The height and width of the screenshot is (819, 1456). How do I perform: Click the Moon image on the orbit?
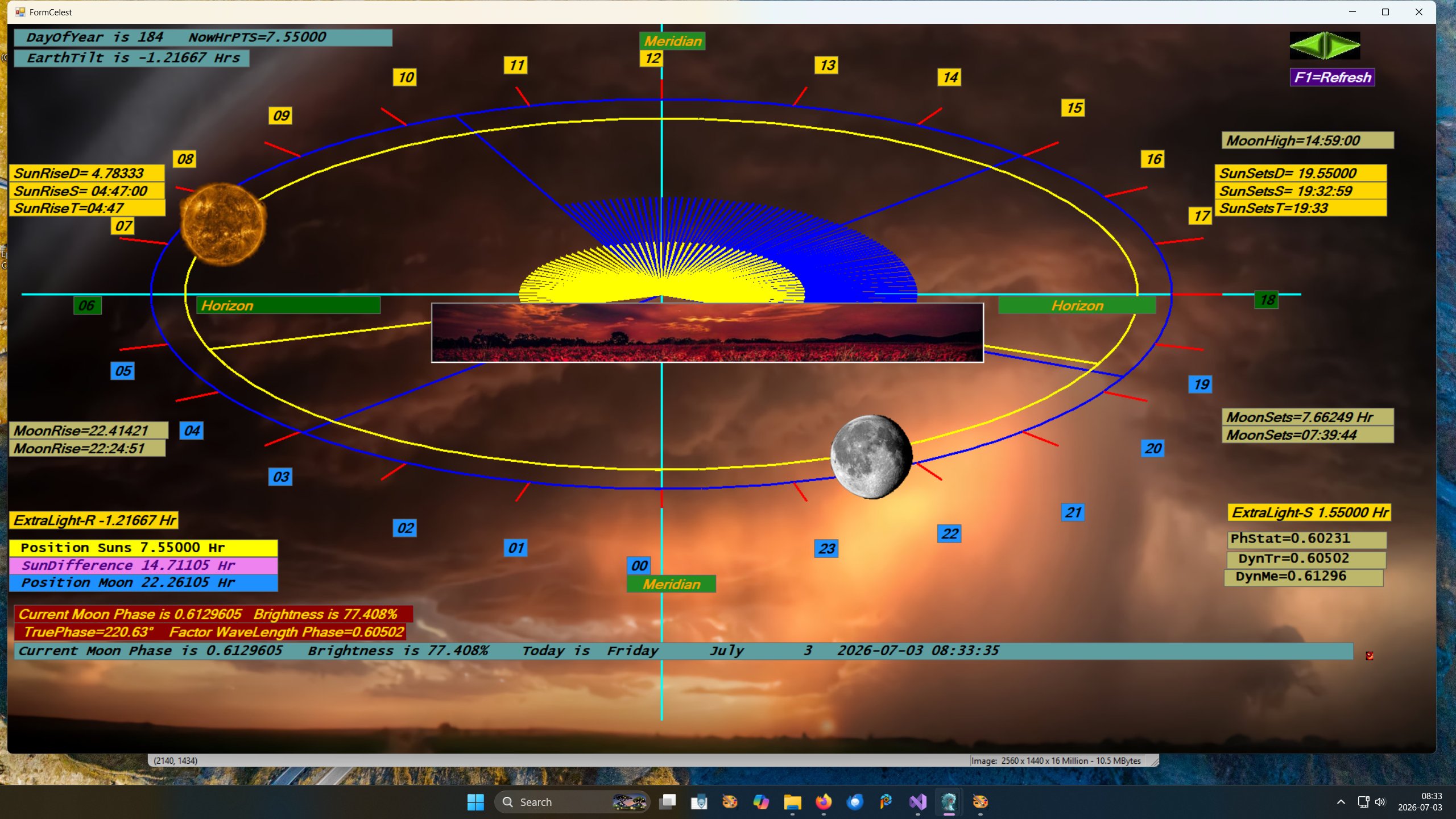[871, 457]
